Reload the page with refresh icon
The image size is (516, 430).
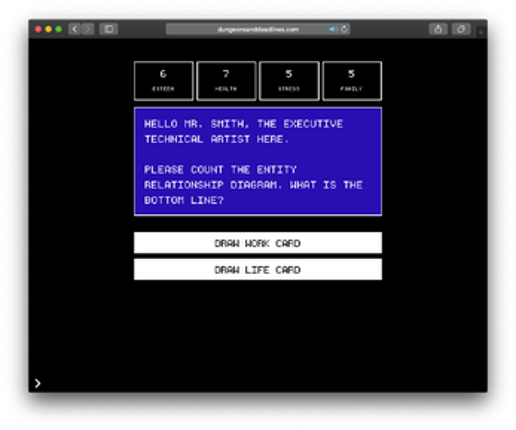344,29
